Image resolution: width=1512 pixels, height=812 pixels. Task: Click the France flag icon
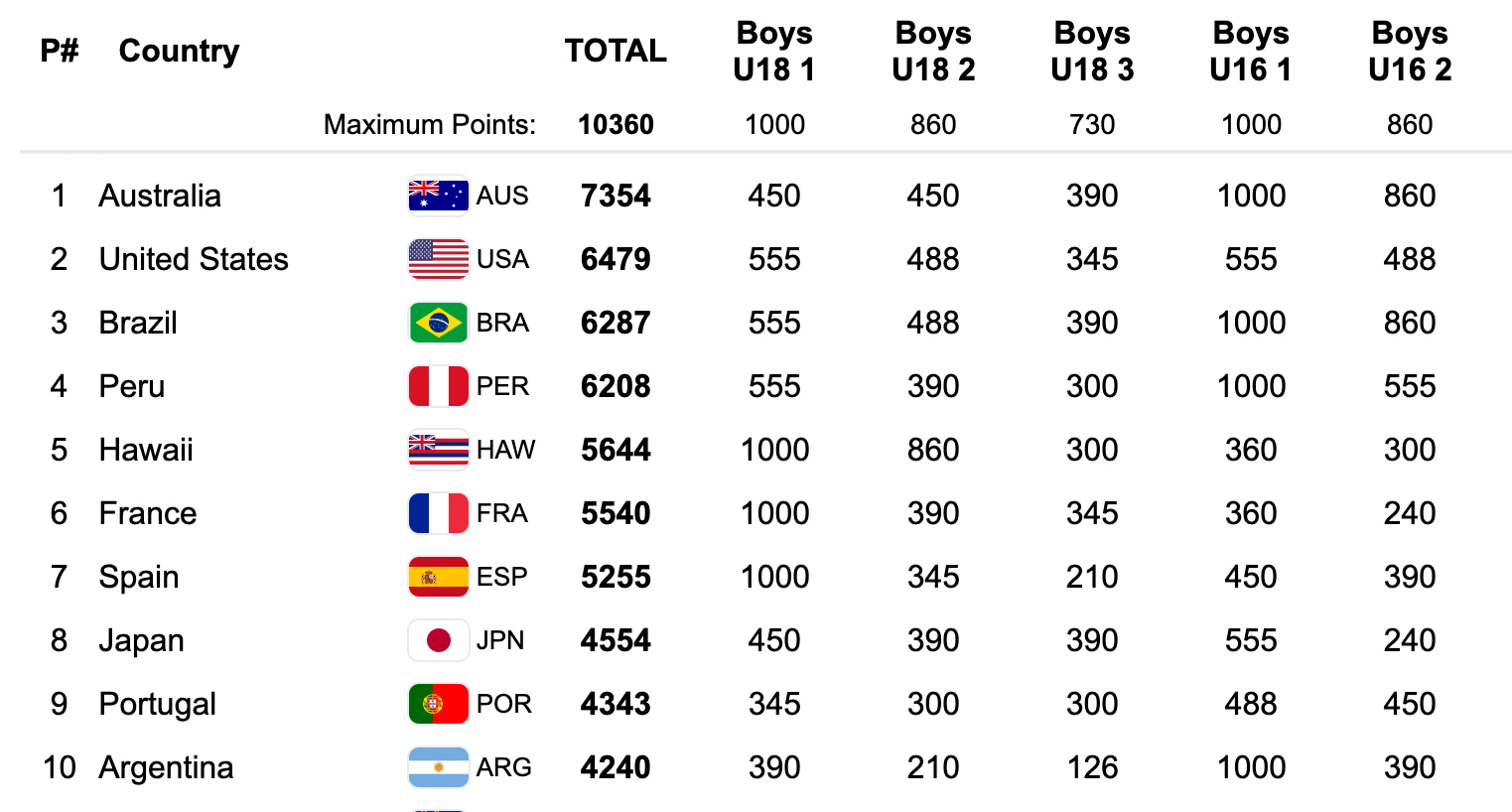(x=438, y=513)
